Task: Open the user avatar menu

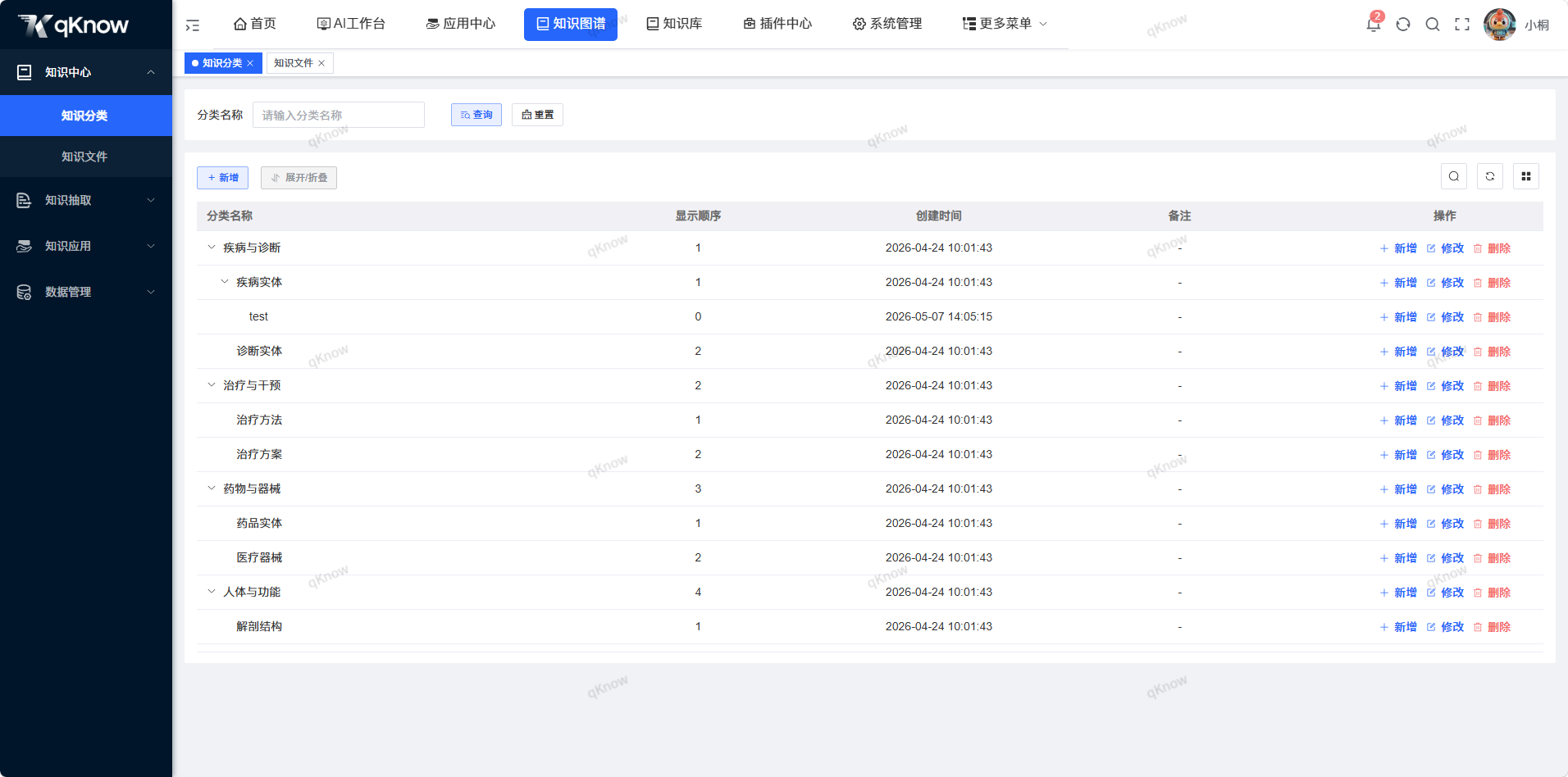Action: click(1499, 25)
